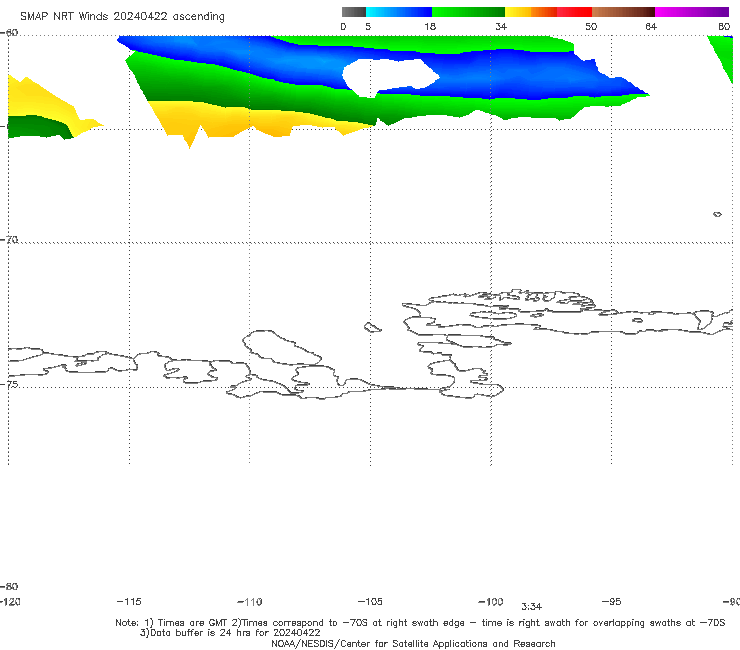Click the longitude label '-100'
This screenshot has width=740, height=650.
point(490,601)
